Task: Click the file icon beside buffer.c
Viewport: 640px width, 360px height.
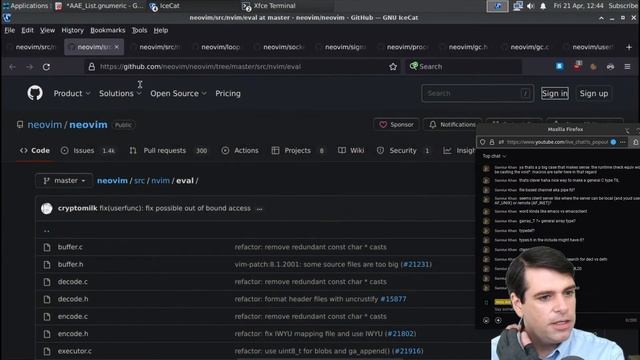Action: coord(47,247)
